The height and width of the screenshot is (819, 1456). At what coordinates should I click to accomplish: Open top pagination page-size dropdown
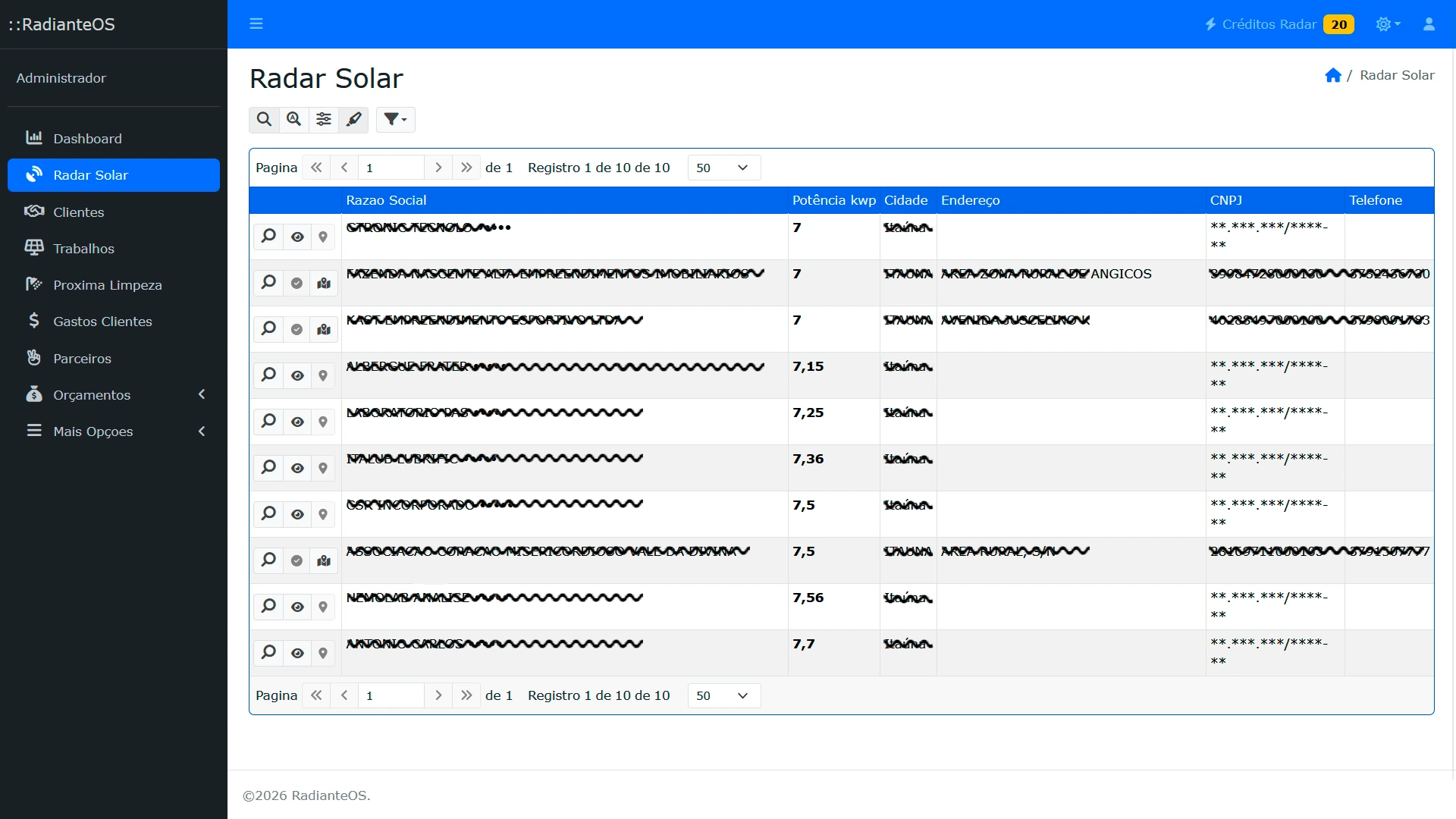click(x=723, y=168)
